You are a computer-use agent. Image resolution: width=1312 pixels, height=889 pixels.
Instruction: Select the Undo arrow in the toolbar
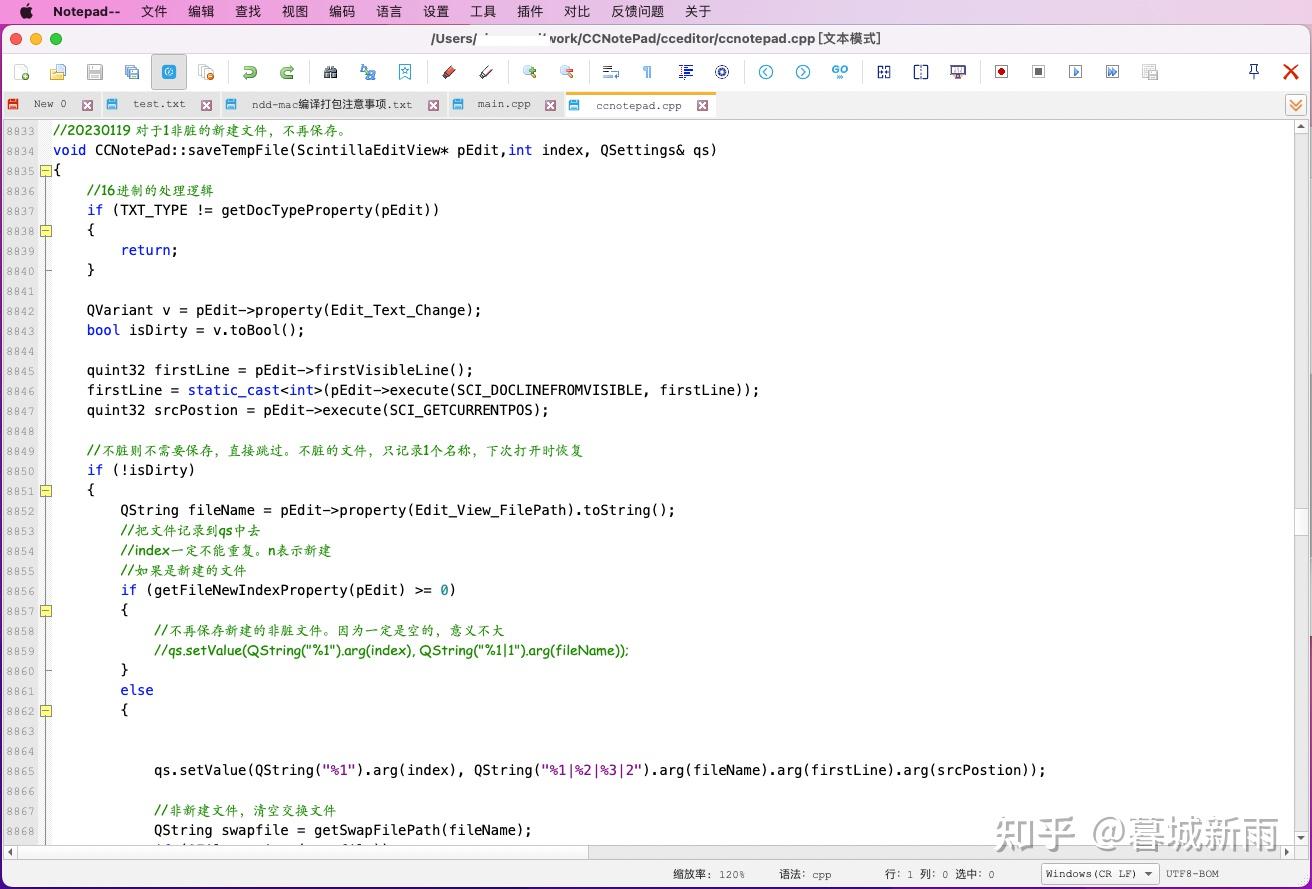coord(249,72)
